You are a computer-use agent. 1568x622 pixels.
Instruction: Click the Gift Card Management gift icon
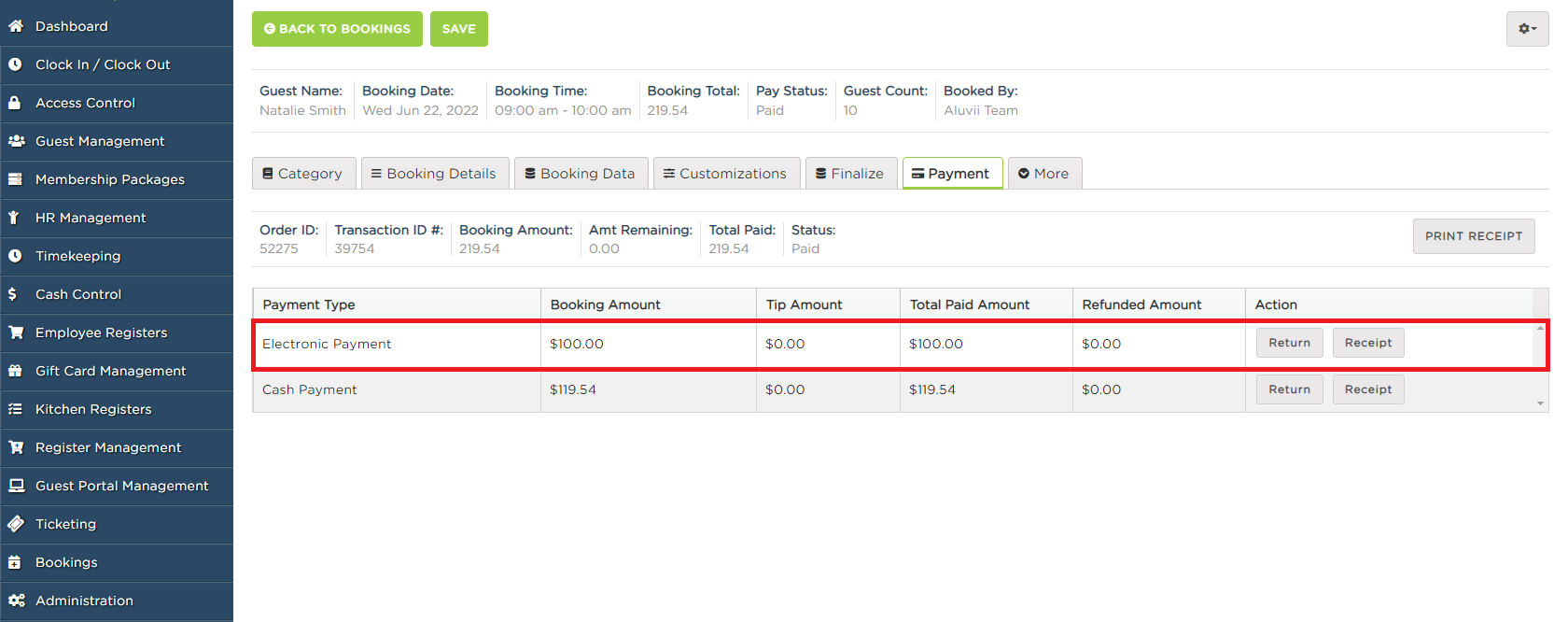(15, 371)
